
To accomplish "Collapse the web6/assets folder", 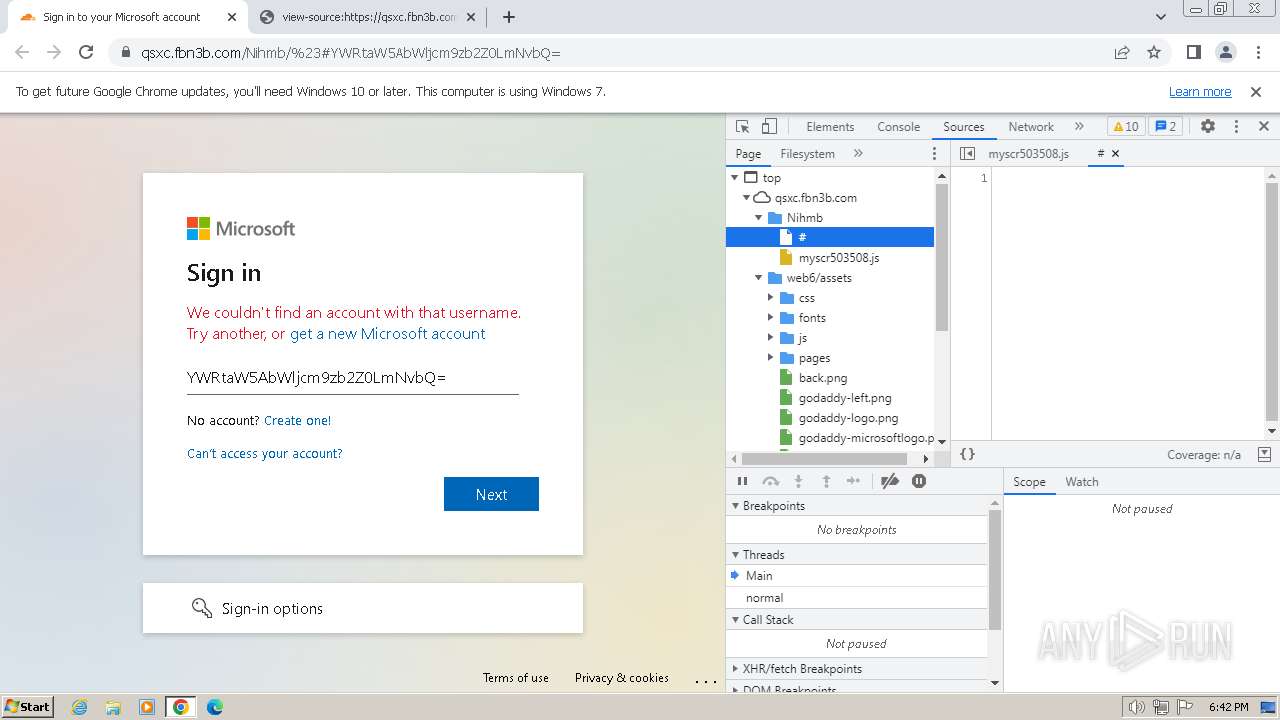I will coord(759,278).
